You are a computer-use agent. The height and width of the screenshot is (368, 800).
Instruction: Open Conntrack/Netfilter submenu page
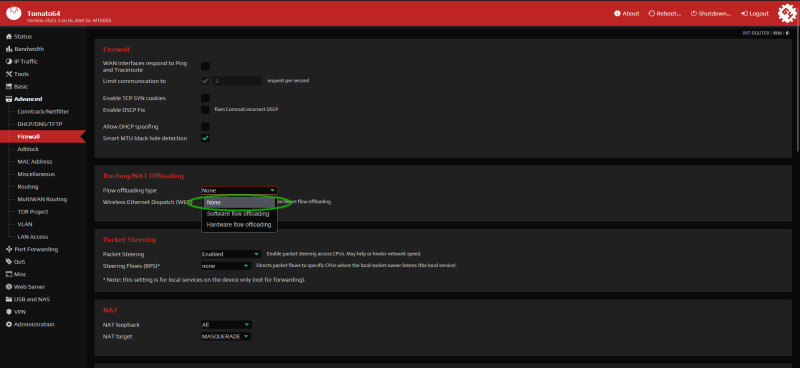(x=43, y=112)
